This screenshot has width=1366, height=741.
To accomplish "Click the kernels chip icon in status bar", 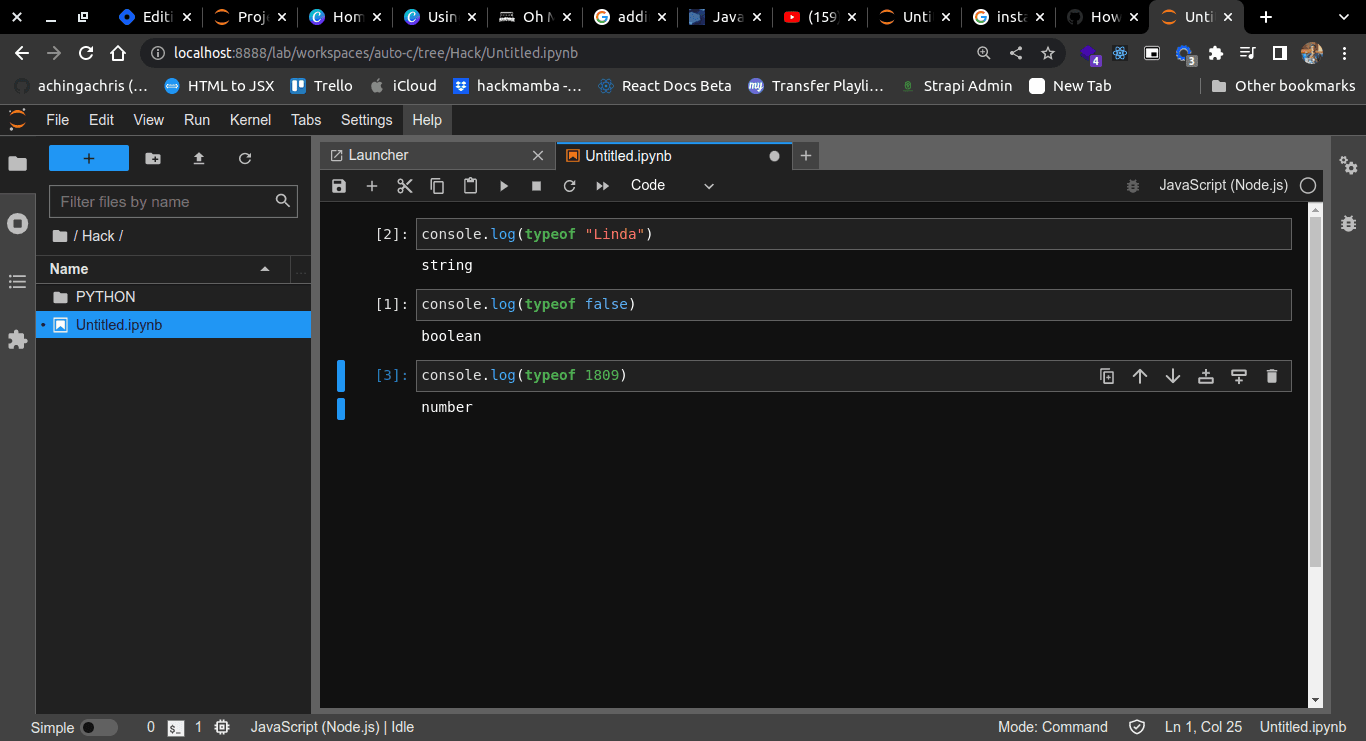I will (222, 728).
